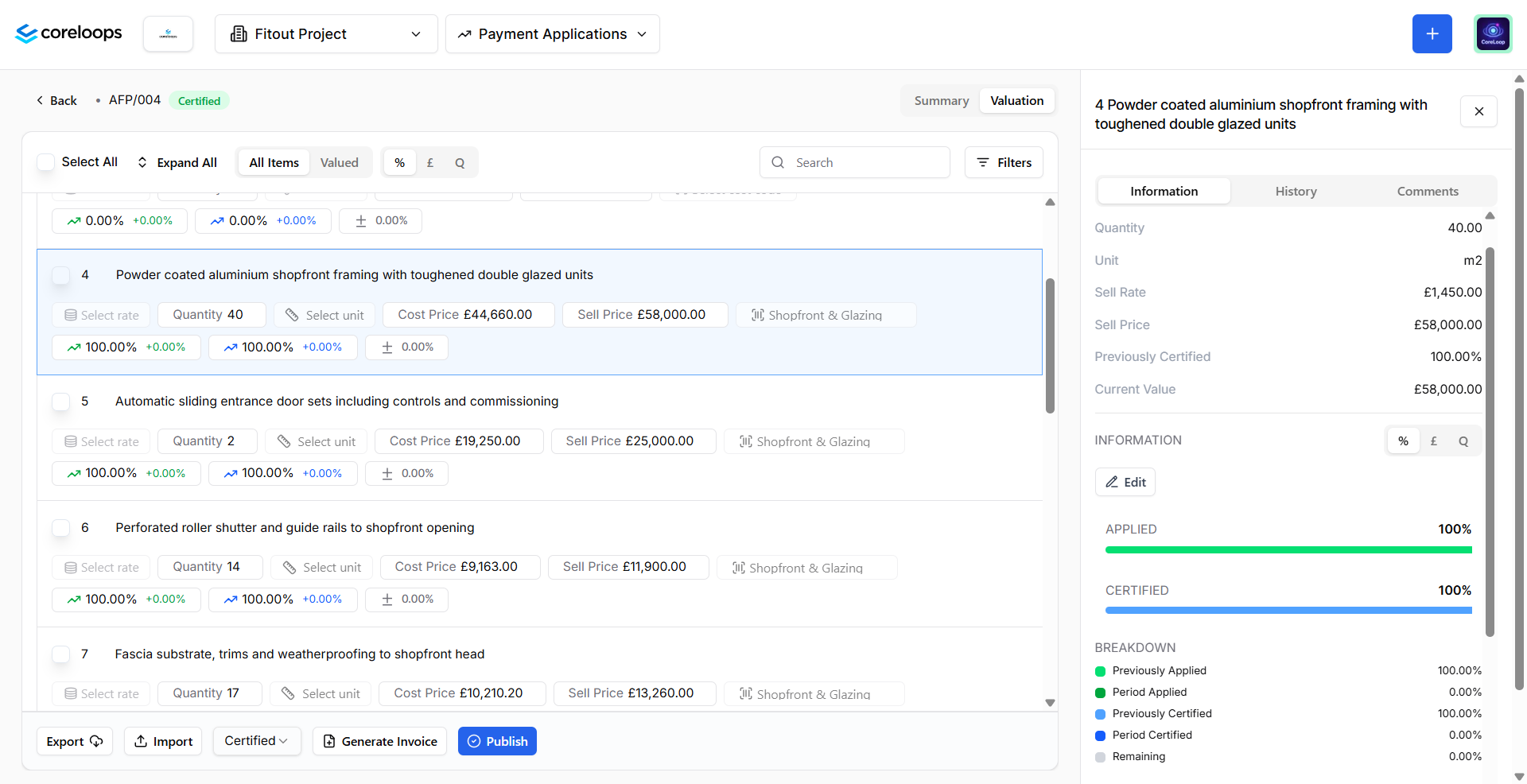Go Back to previous page
The image size is (1527, 784).
(x=56, y=101)
